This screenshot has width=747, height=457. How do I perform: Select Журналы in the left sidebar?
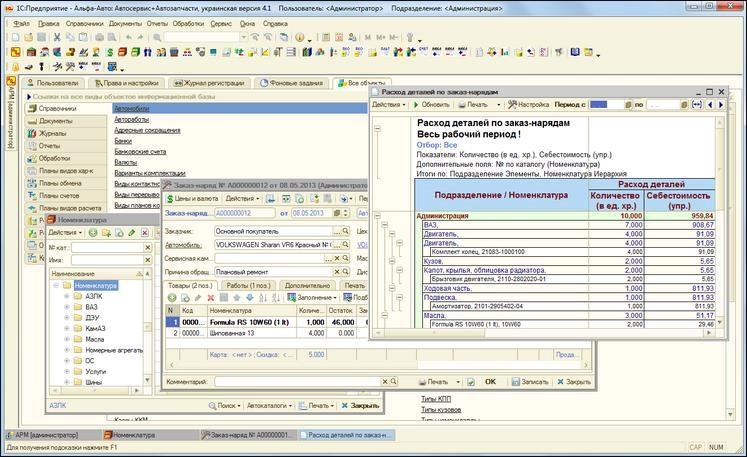(x=54, y=133)
